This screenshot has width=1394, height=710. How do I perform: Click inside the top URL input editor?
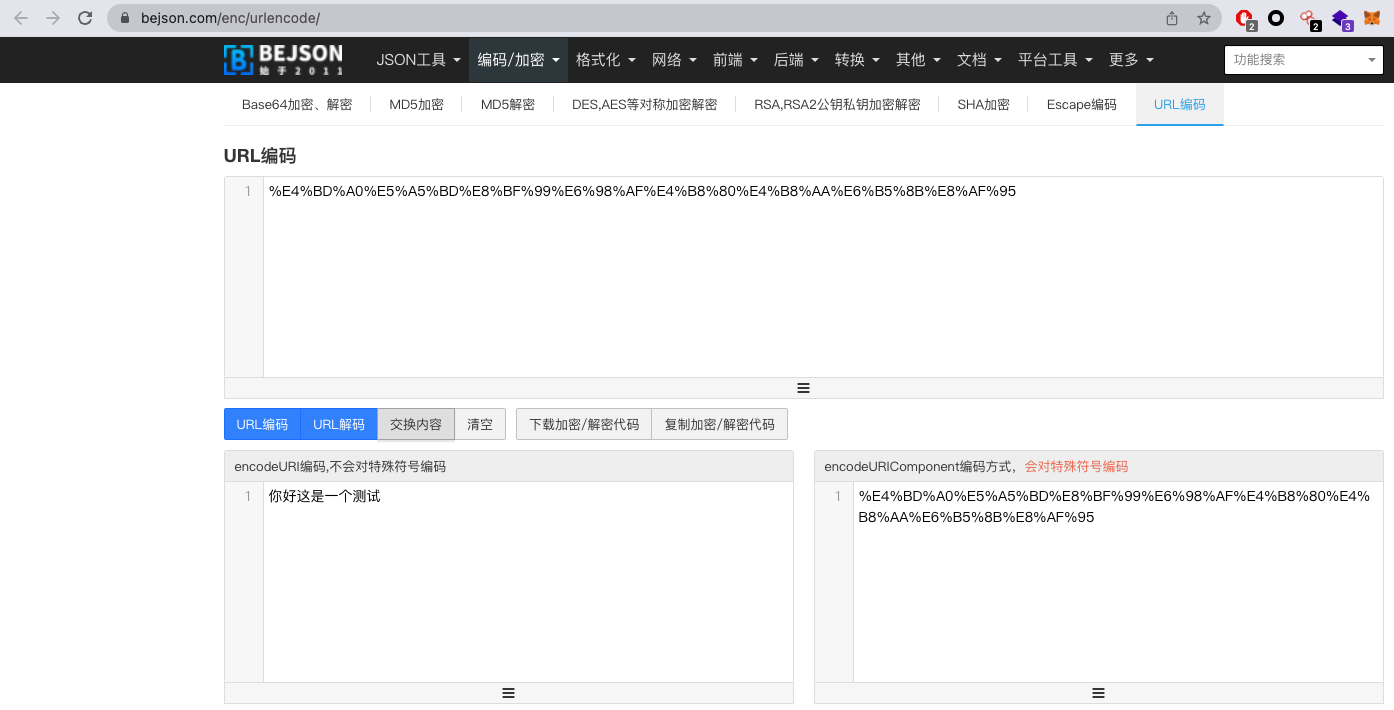[x=823, y=277]
